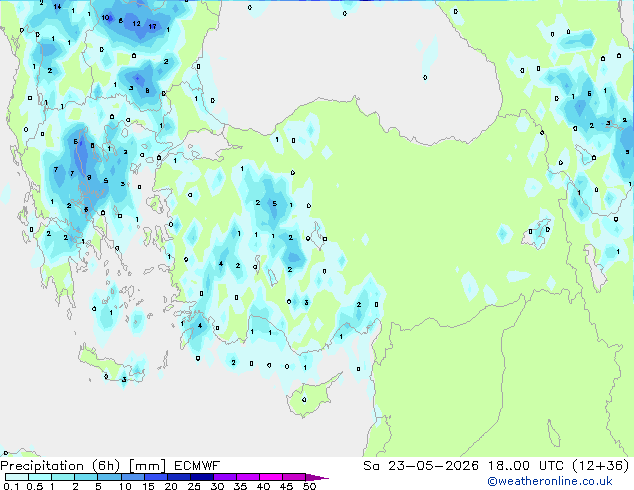Click the '18..00 UTC' time text
Viewport: 634px width, 490px height.
[x=526, y=466]
